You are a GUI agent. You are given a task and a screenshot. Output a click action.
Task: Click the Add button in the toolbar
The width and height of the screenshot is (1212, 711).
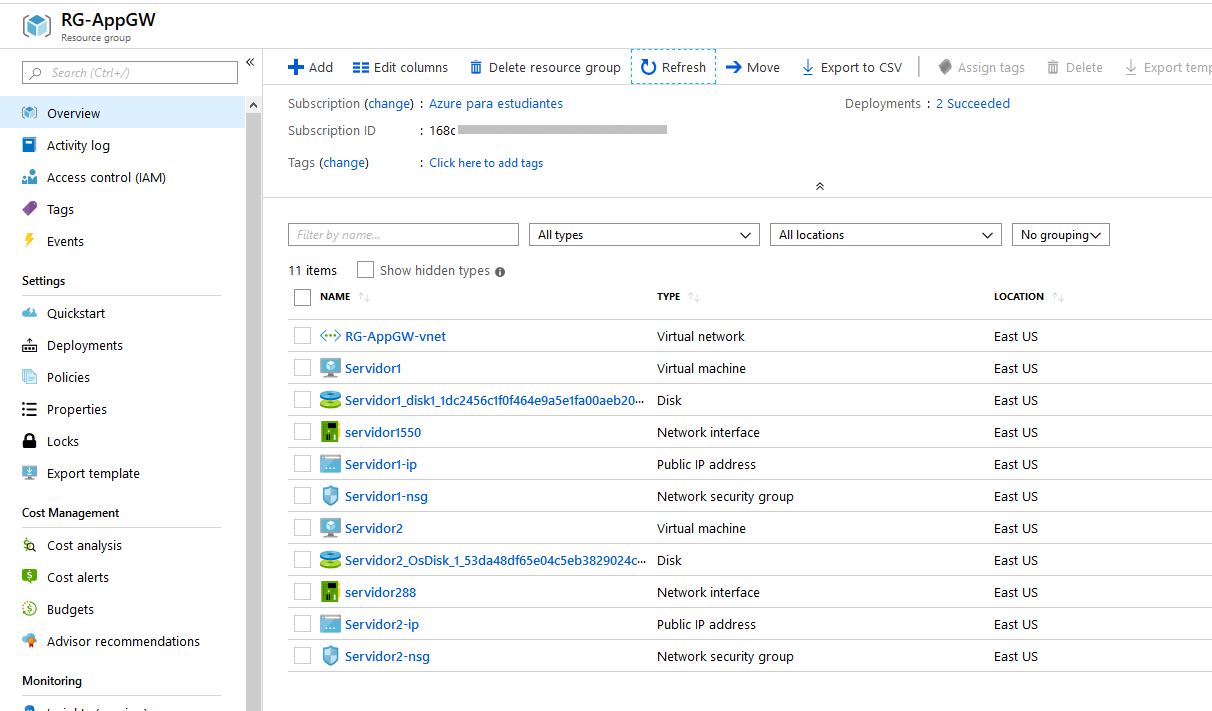point(310,67)
